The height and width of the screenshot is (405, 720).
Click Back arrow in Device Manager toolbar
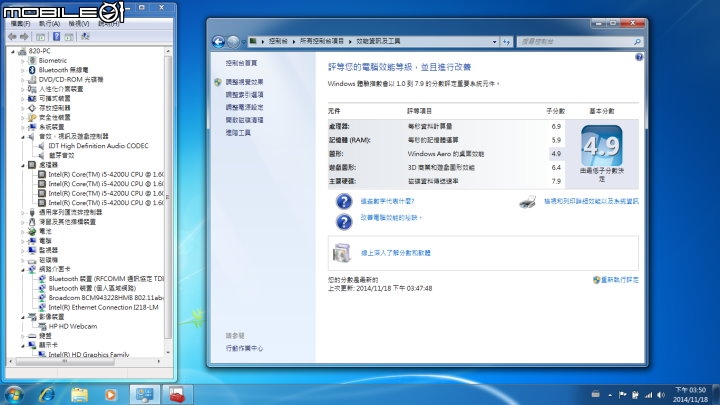click(12, 36)
